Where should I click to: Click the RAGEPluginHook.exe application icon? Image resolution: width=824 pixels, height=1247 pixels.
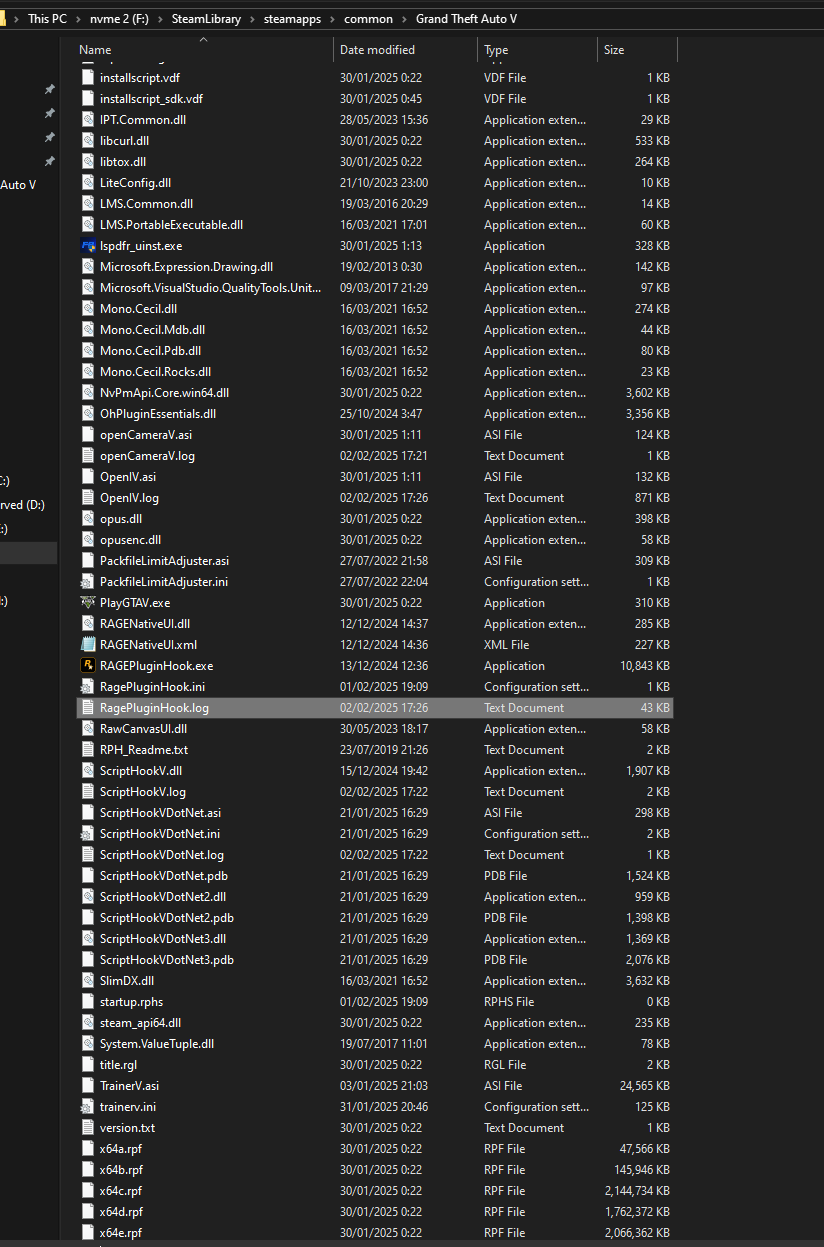tap(88, 666)
